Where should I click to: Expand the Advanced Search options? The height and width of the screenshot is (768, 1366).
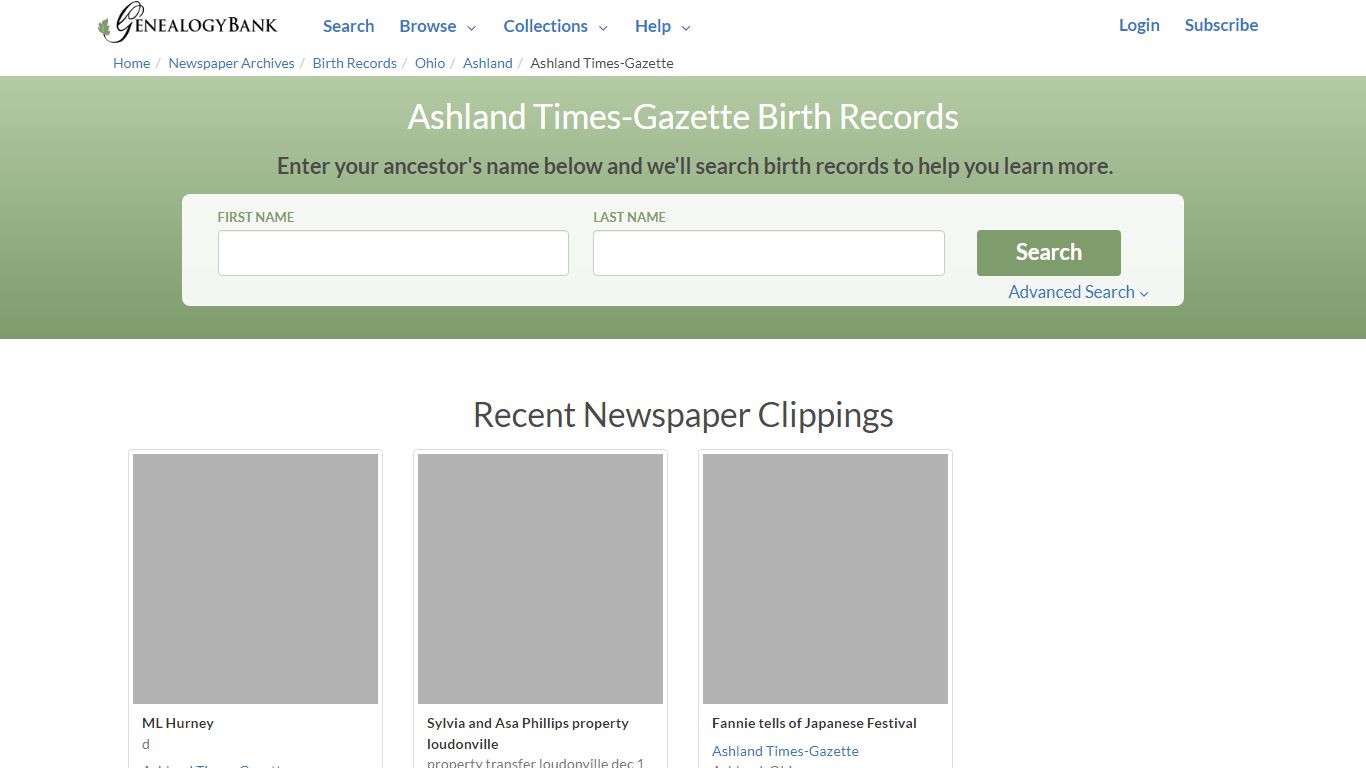coord(1078,292)
